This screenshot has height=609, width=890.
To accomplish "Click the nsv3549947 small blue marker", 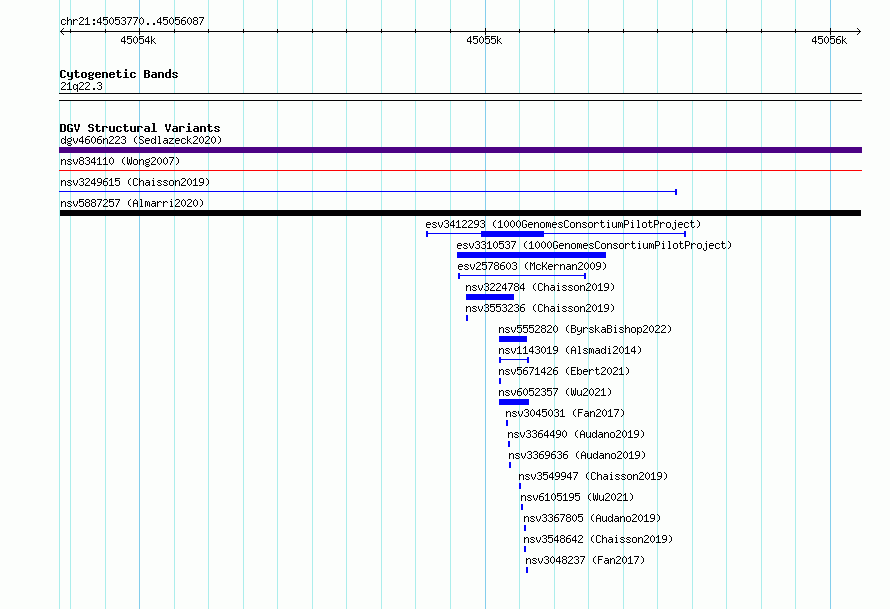I will (x=520, y=486).
